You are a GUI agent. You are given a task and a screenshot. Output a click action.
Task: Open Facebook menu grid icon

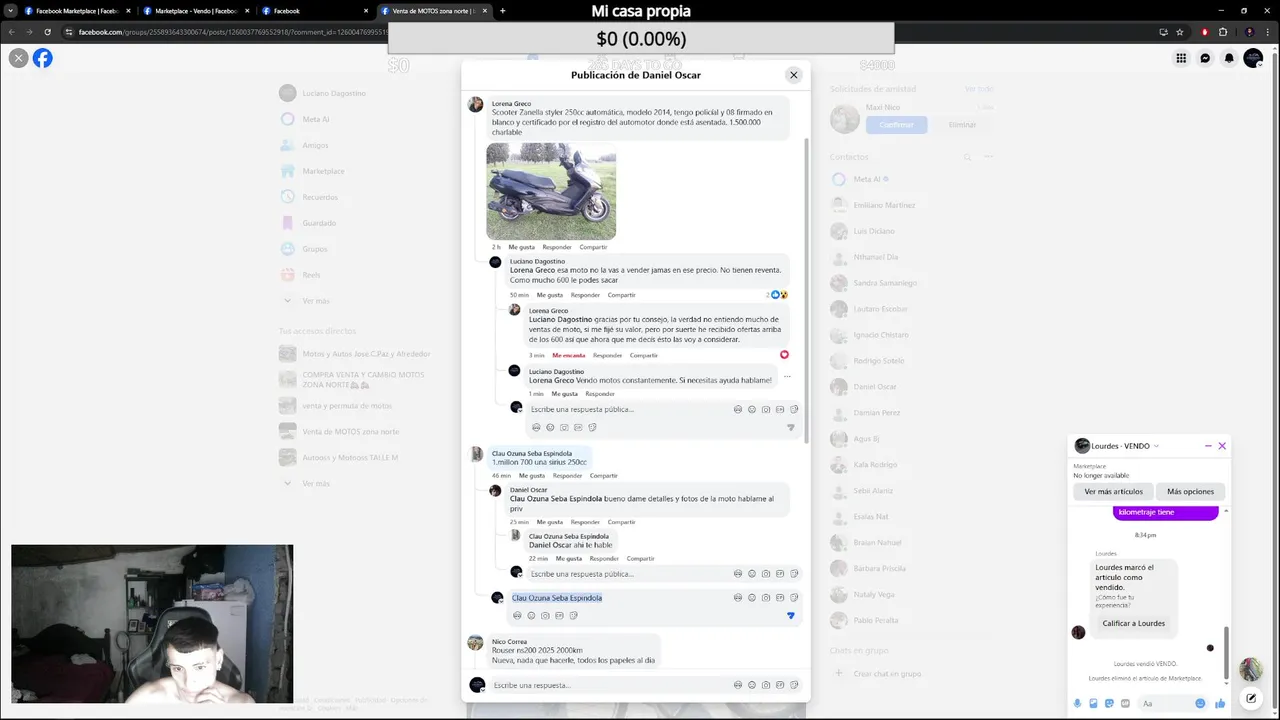click(1181, 58)
